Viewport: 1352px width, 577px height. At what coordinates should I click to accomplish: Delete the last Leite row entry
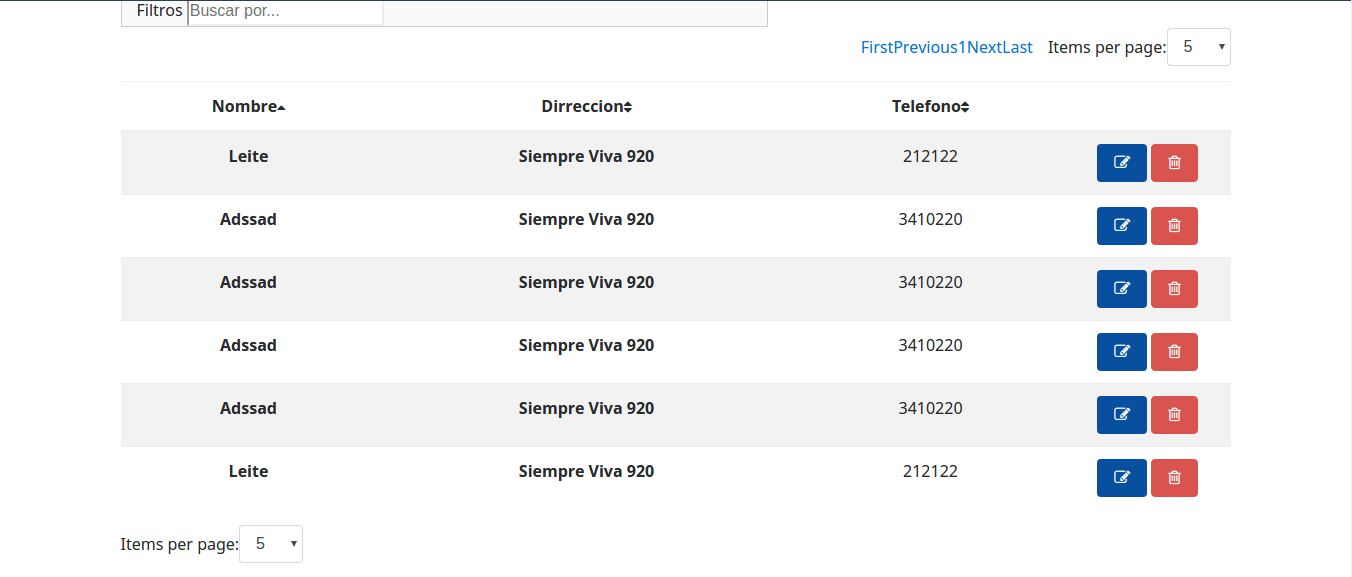click(1174, 478)
